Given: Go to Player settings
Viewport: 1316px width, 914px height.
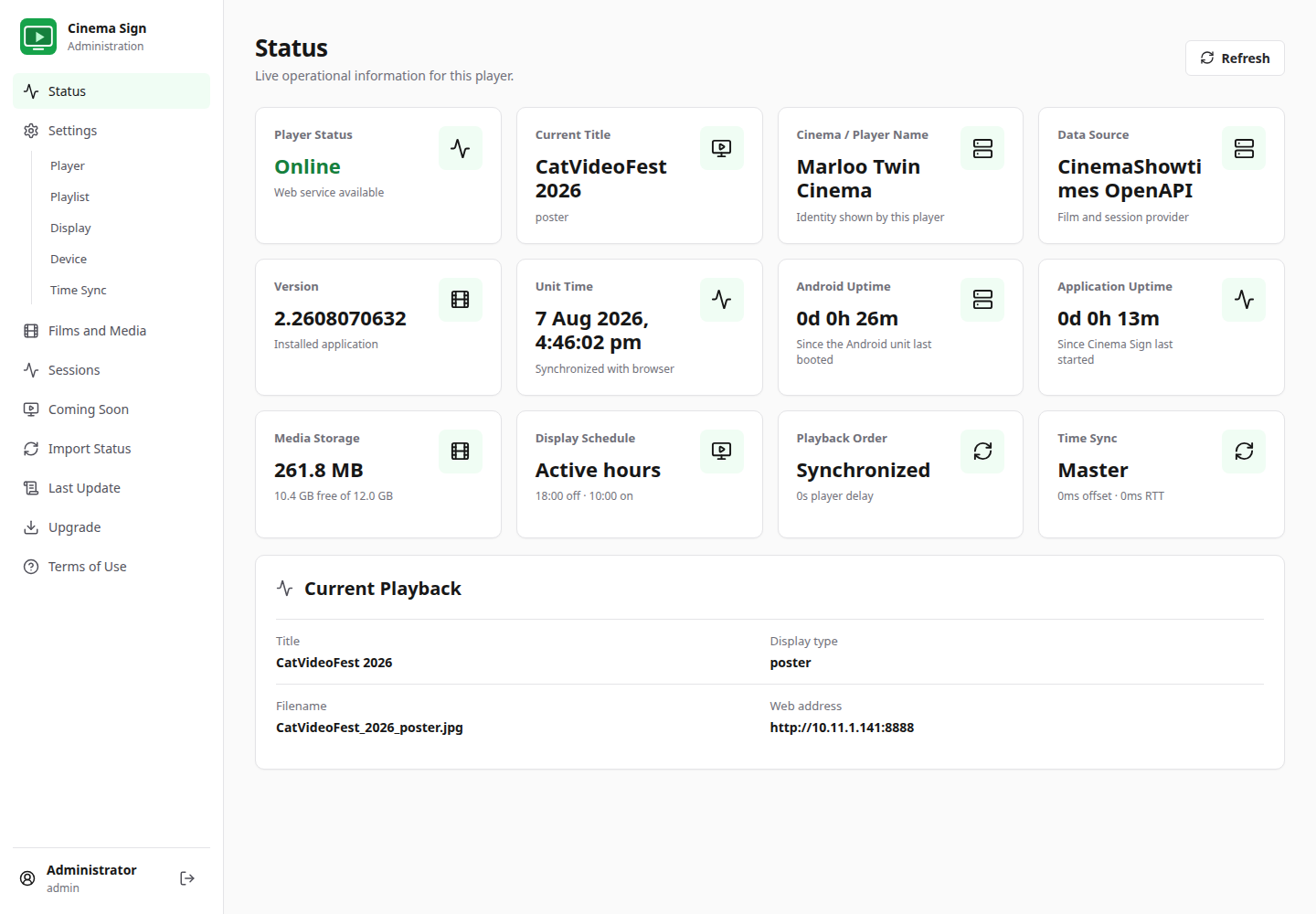Looking at the screenshot, I should coord(126,165).
